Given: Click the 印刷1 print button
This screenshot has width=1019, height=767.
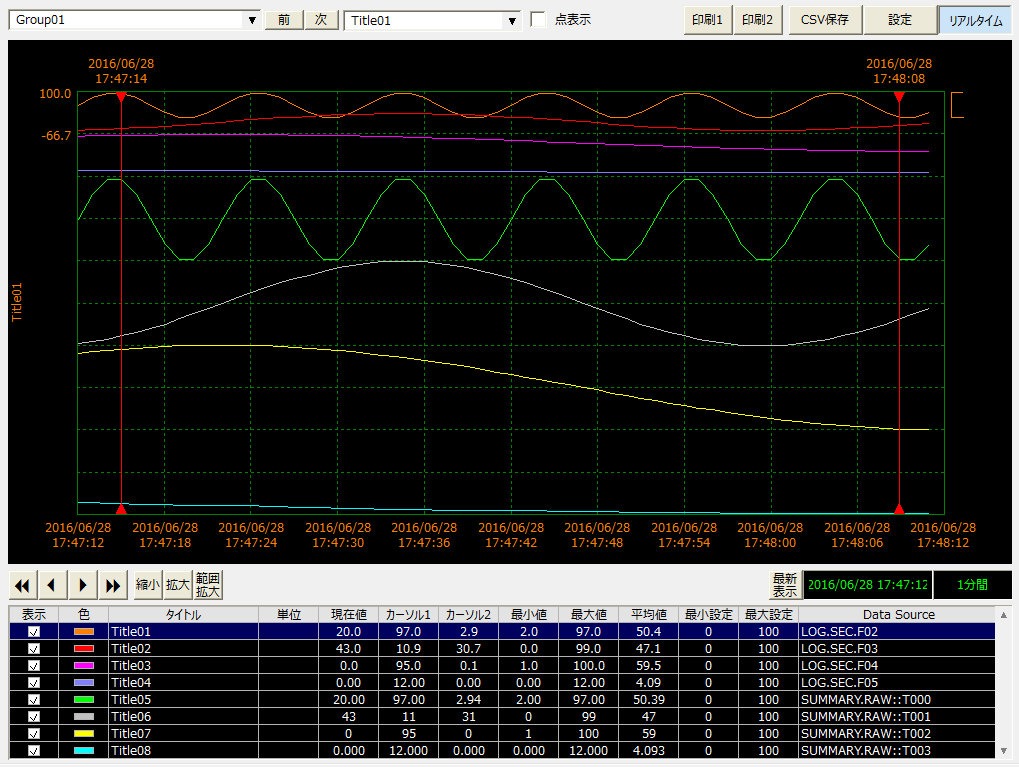Looking at the screenshot, I should [x=707, y=20].
